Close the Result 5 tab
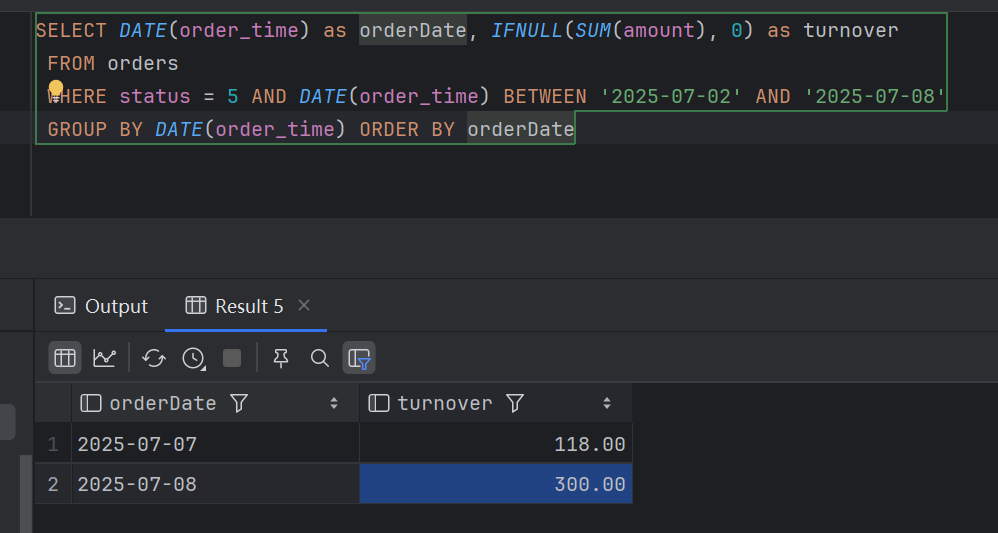Viewport: 998px width, 533px height. point(304,306)
